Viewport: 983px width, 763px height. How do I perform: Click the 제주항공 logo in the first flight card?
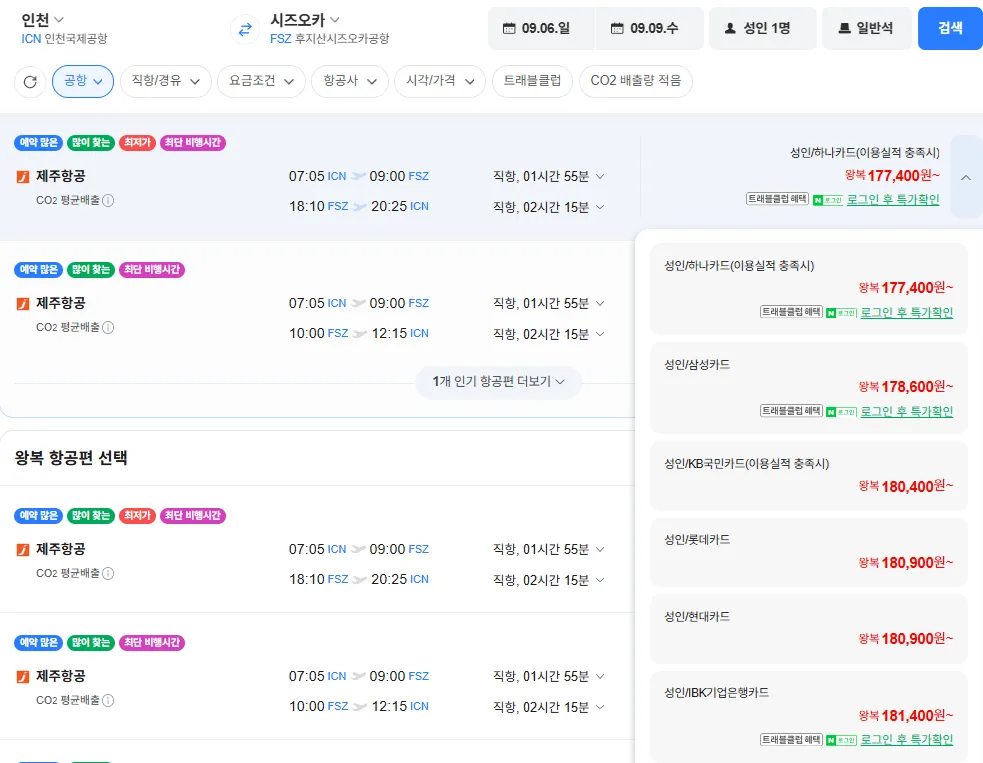point(23,177)
